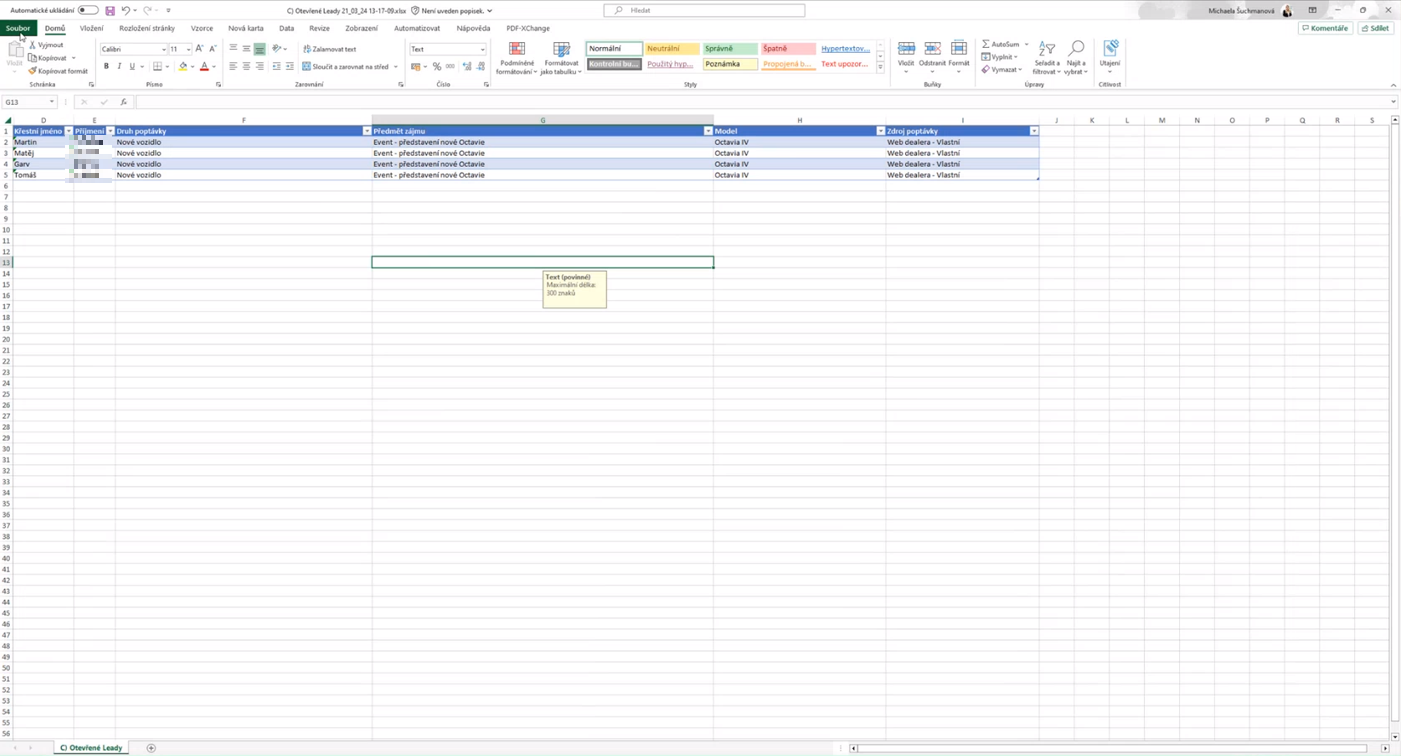The width and height of the screenshot is (1401, 756).
Task: Click the Sdílet button
Action: [x=1376, y=28]
